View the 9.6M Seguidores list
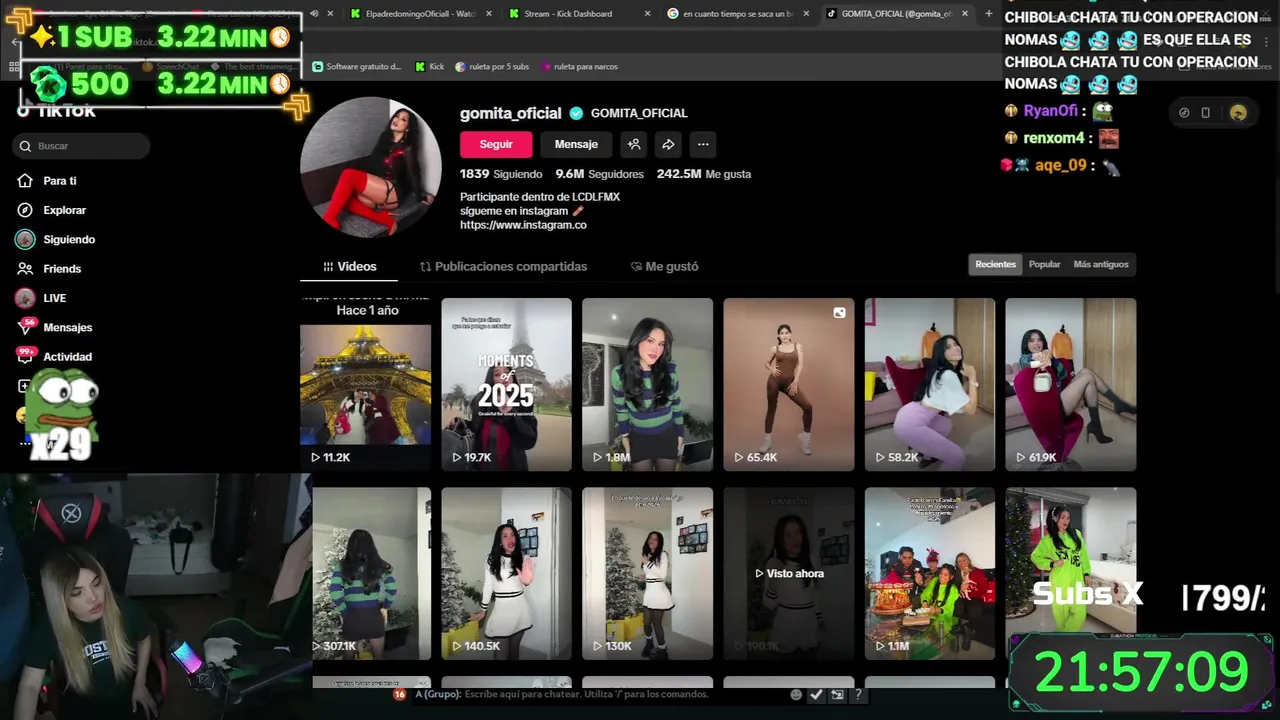Image resolution: width=1280 pixels, height=720 pixels. point(600,174)
